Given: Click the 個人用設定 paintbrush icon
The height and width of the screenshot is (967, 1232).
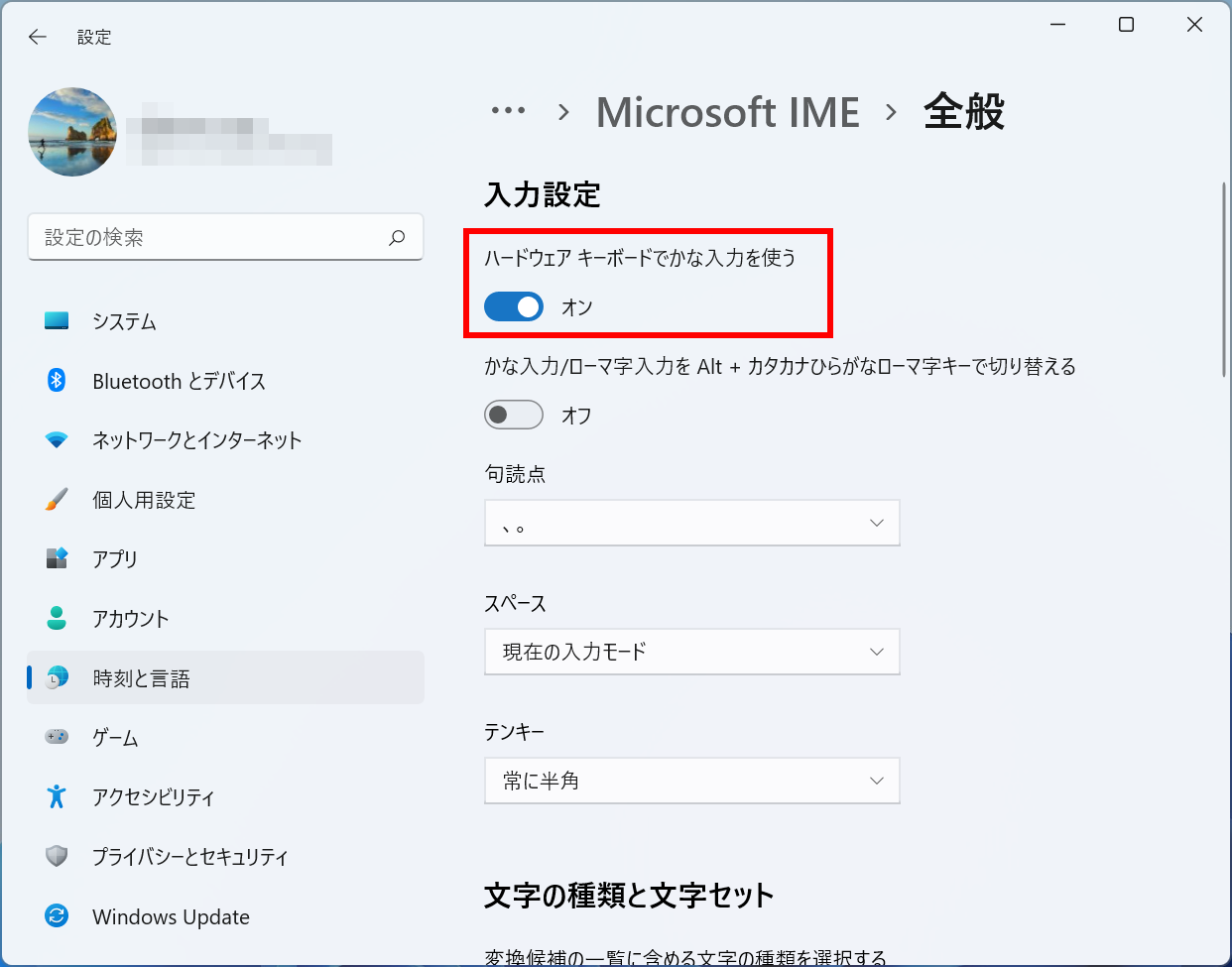Looking at the screenshot, I should 57,500.
